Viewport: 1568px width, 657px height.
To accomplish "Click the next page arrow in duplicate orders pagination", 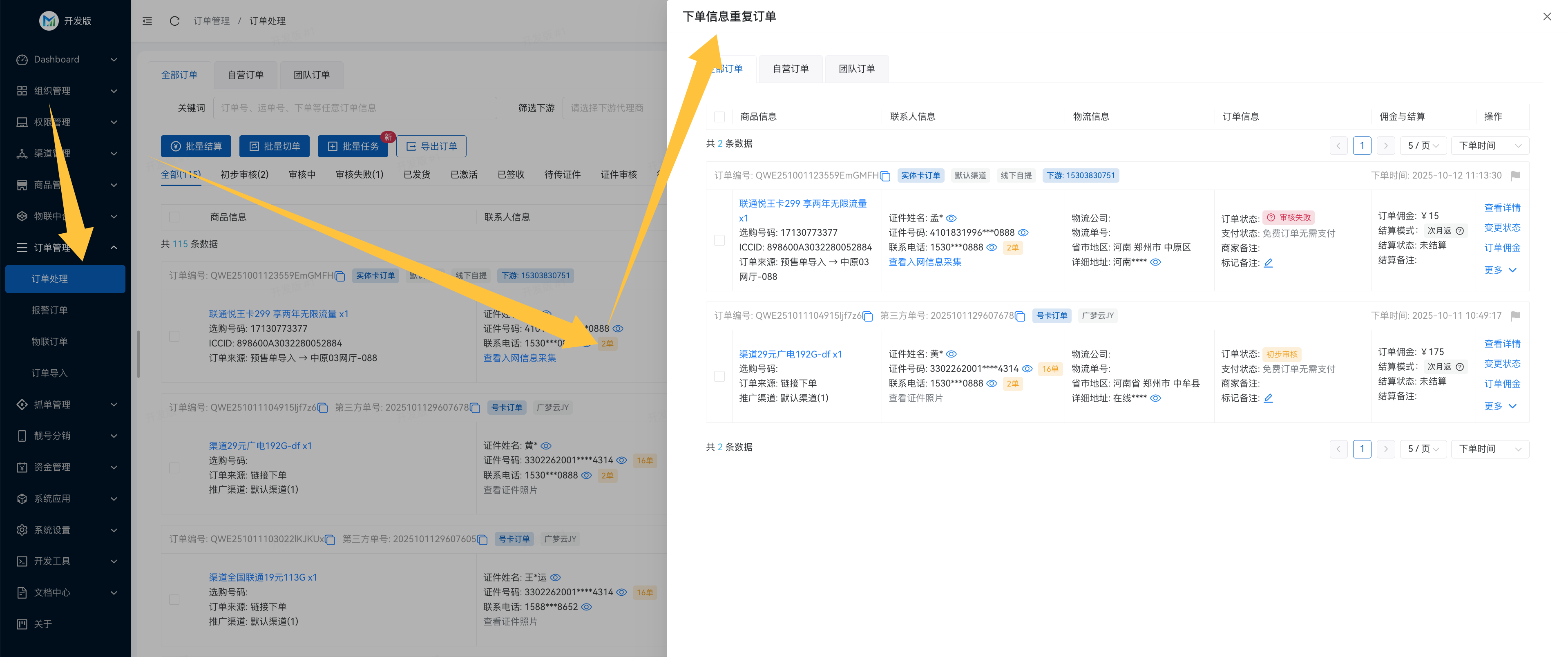I will [x=1385, y=145].
